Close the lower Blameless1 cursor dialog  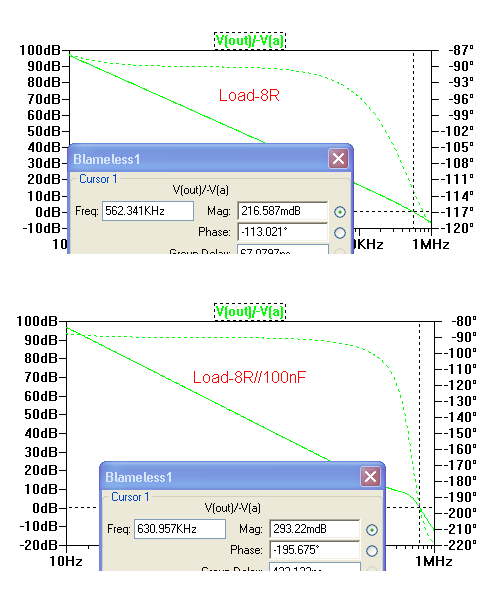[x=370, y=476]
